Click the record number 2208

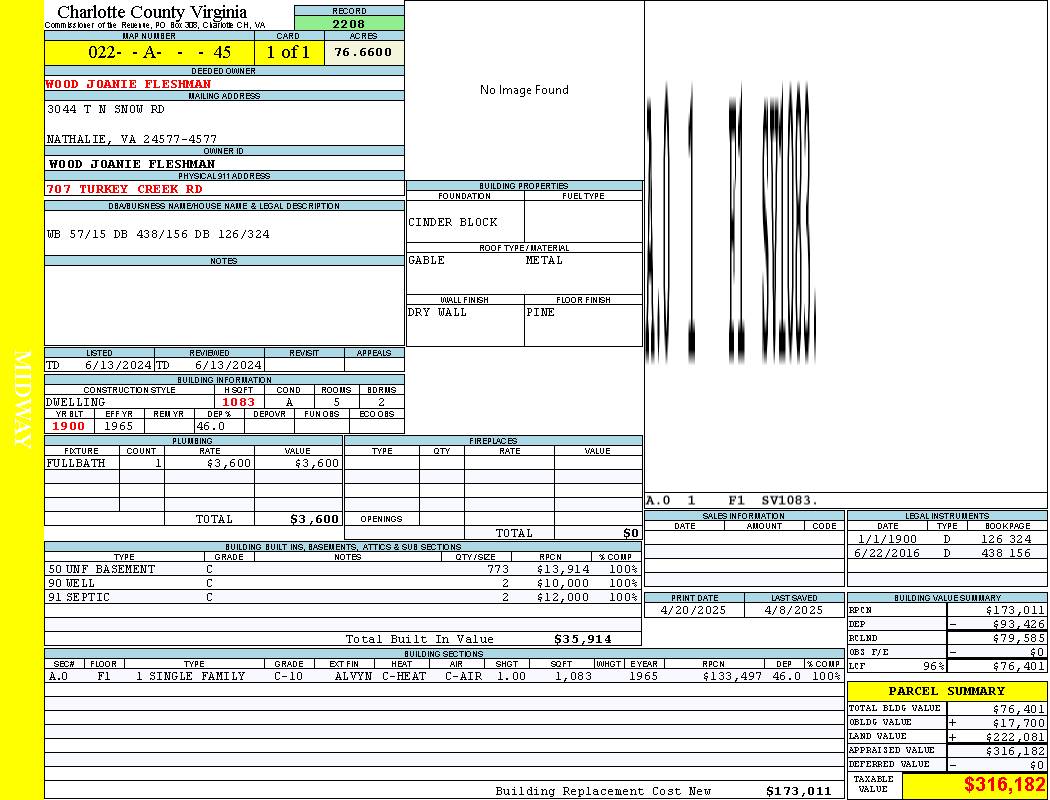click(x=349, y=23)
